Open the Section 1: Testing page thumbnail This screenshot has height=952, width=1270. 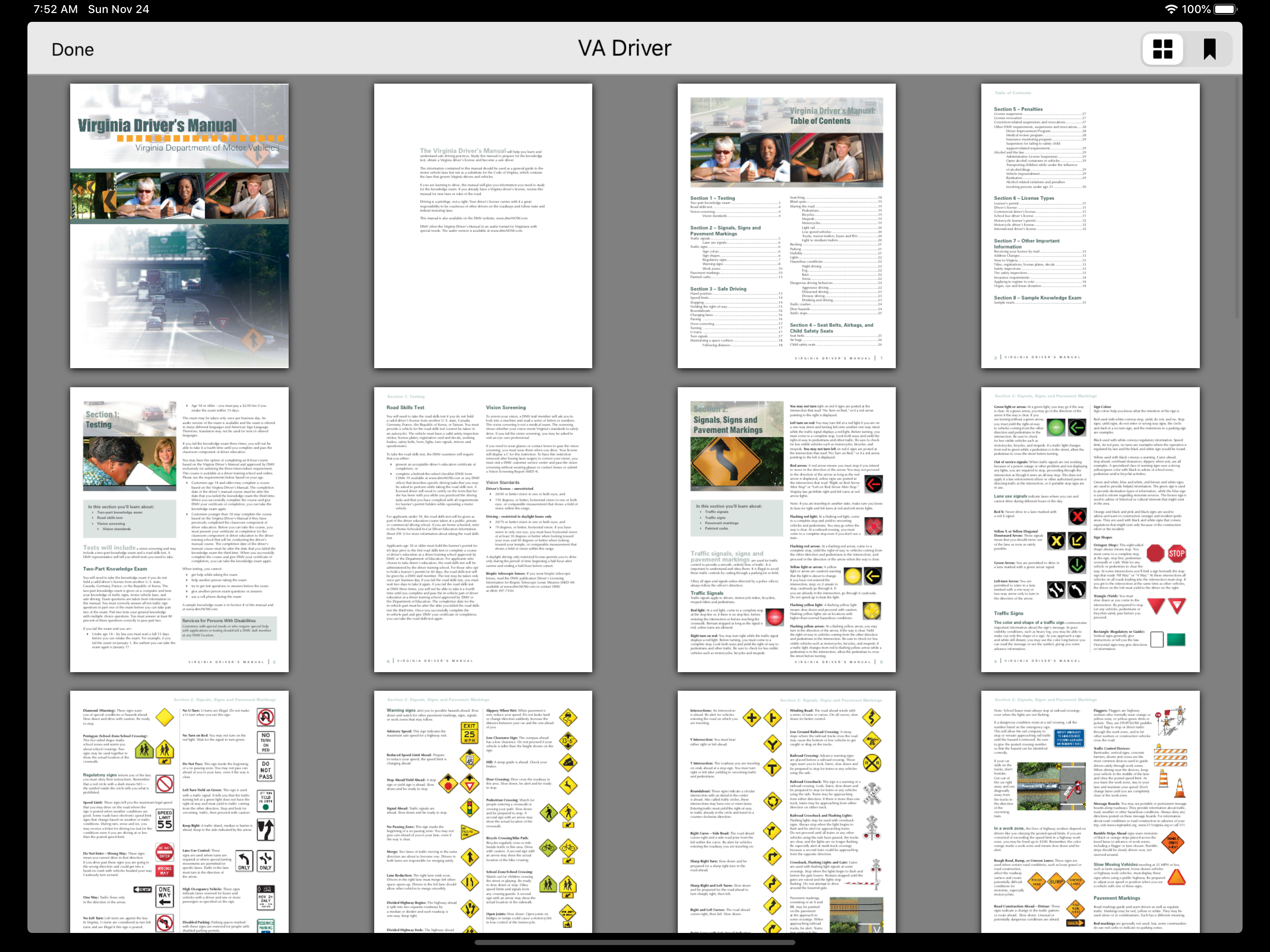179,529
